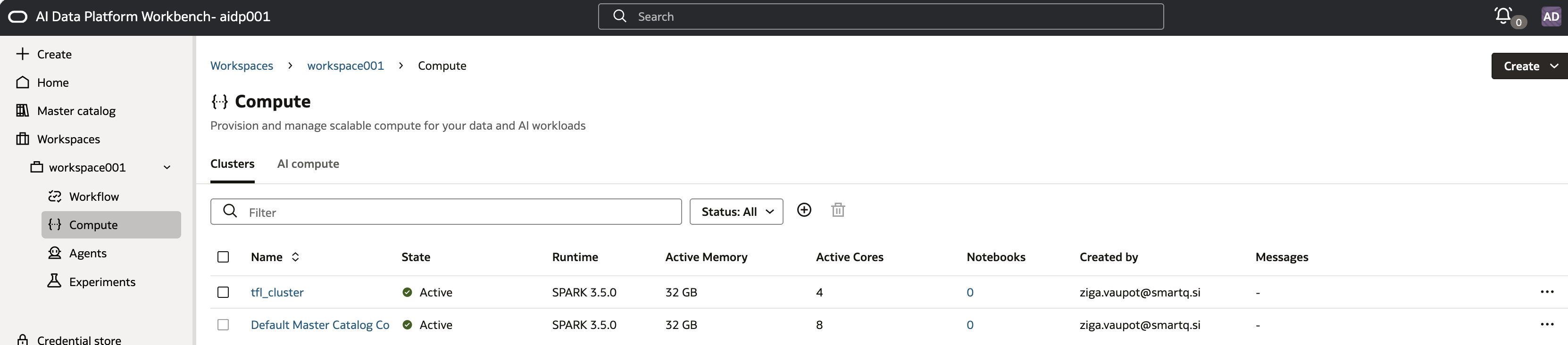Click the notifications bell icon
The width and height of the screenshot is (1568, 345).
coord(1503,16)
